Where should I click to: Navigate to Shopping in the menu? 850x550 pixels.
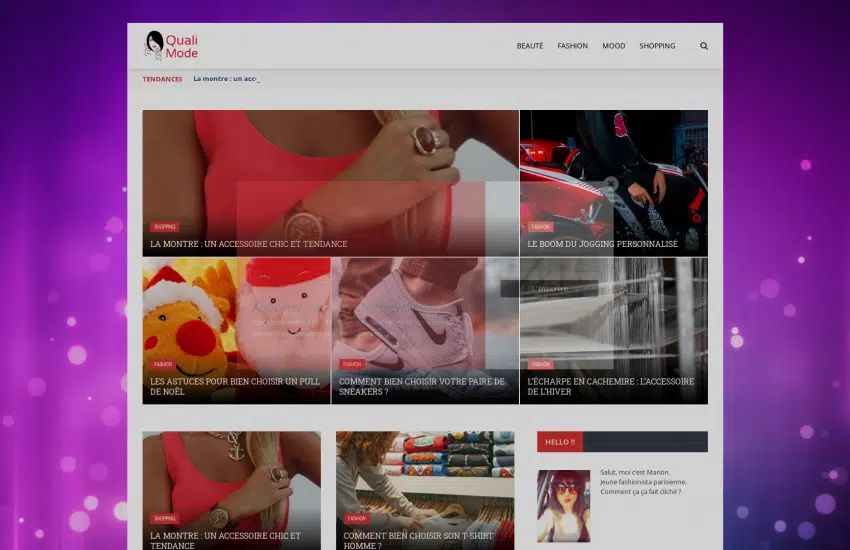(657, 46)
